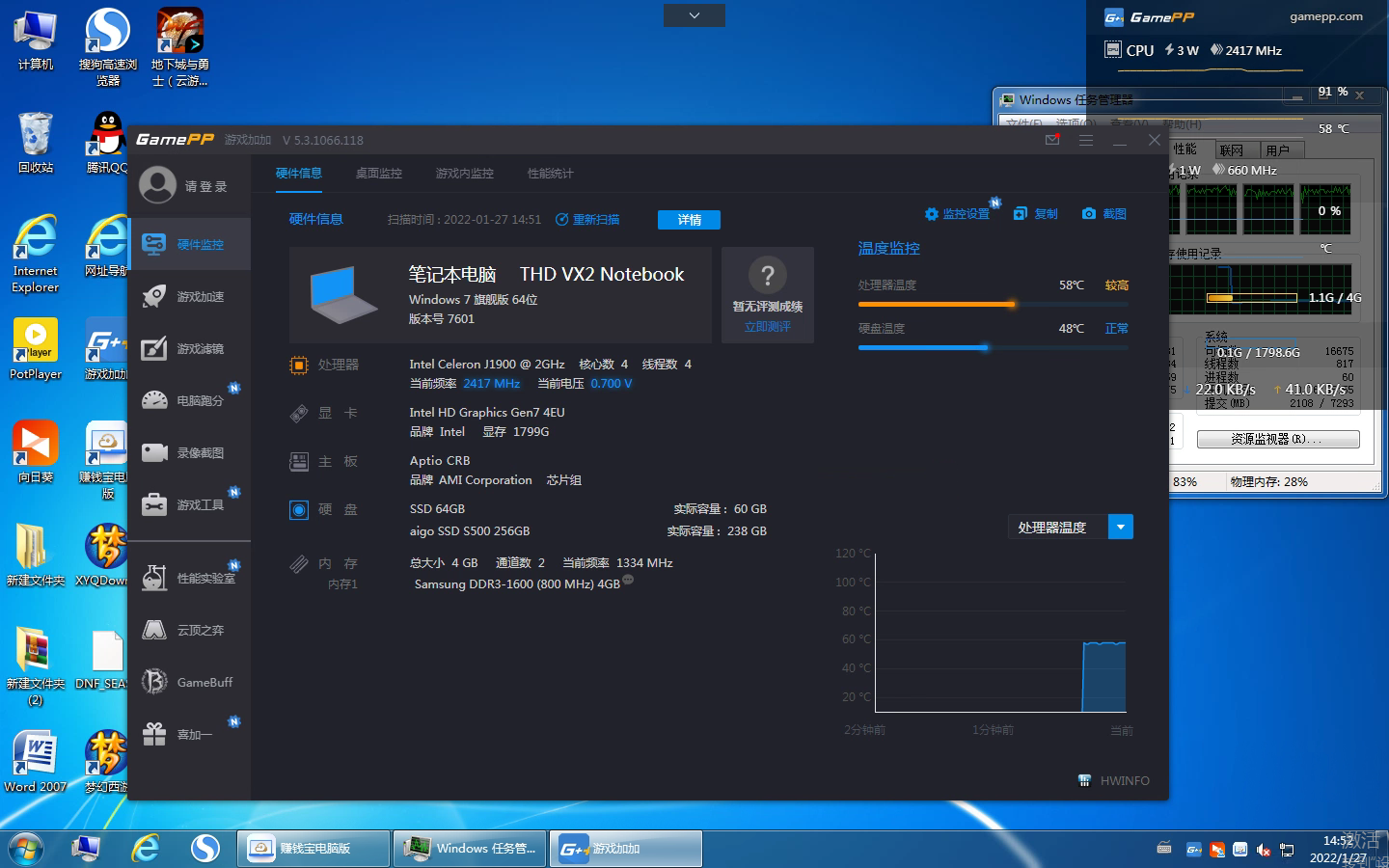
Task: Open the GamePP mail messages icon
Action: tap(1052, 140)
